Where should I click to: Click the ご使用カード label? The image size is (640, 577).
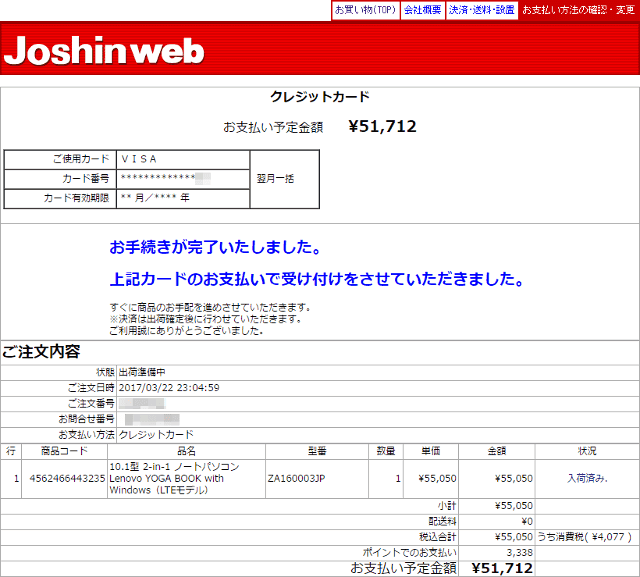click(81, 159)
